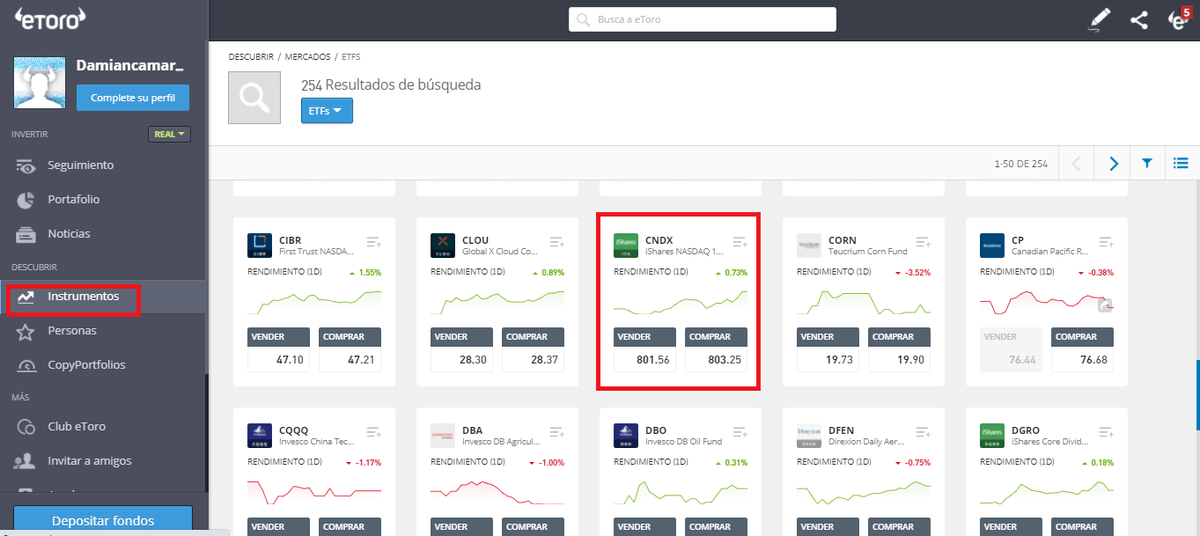Add CP to watchlist icon

click(1106, 242)
